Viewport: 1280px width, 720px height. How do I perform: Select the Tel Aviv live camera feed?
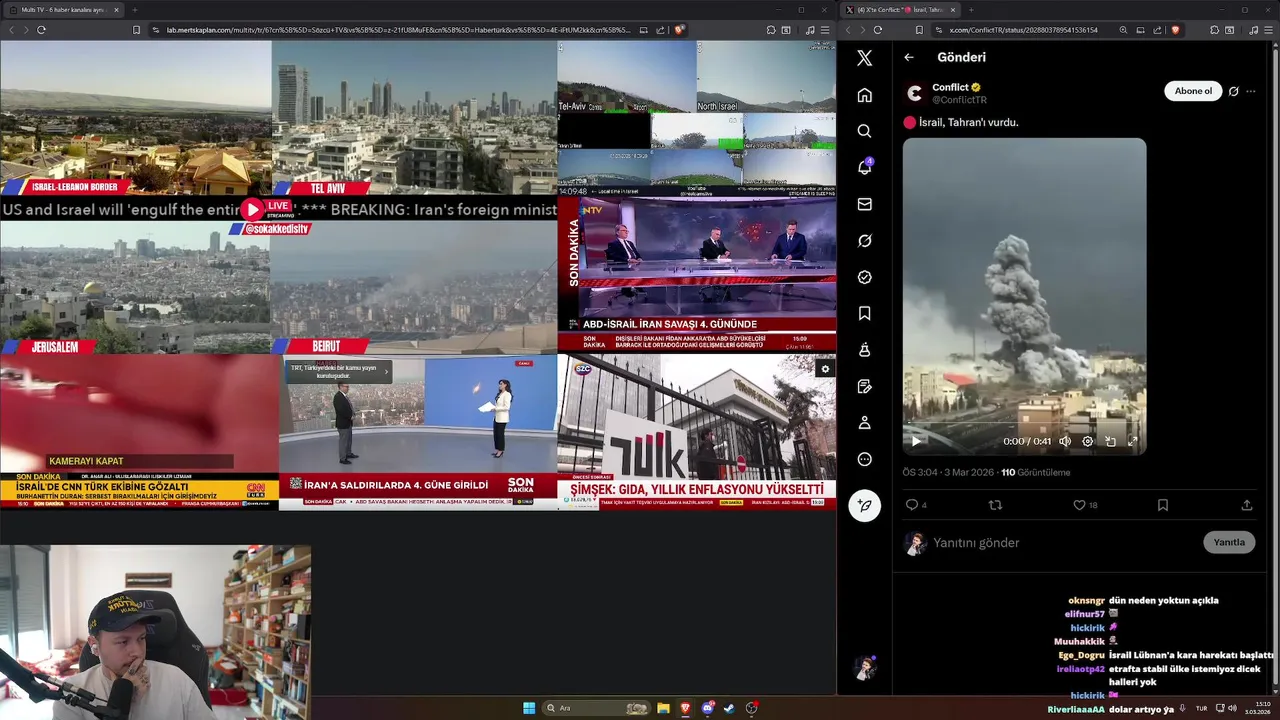click(x=414, y=117)
